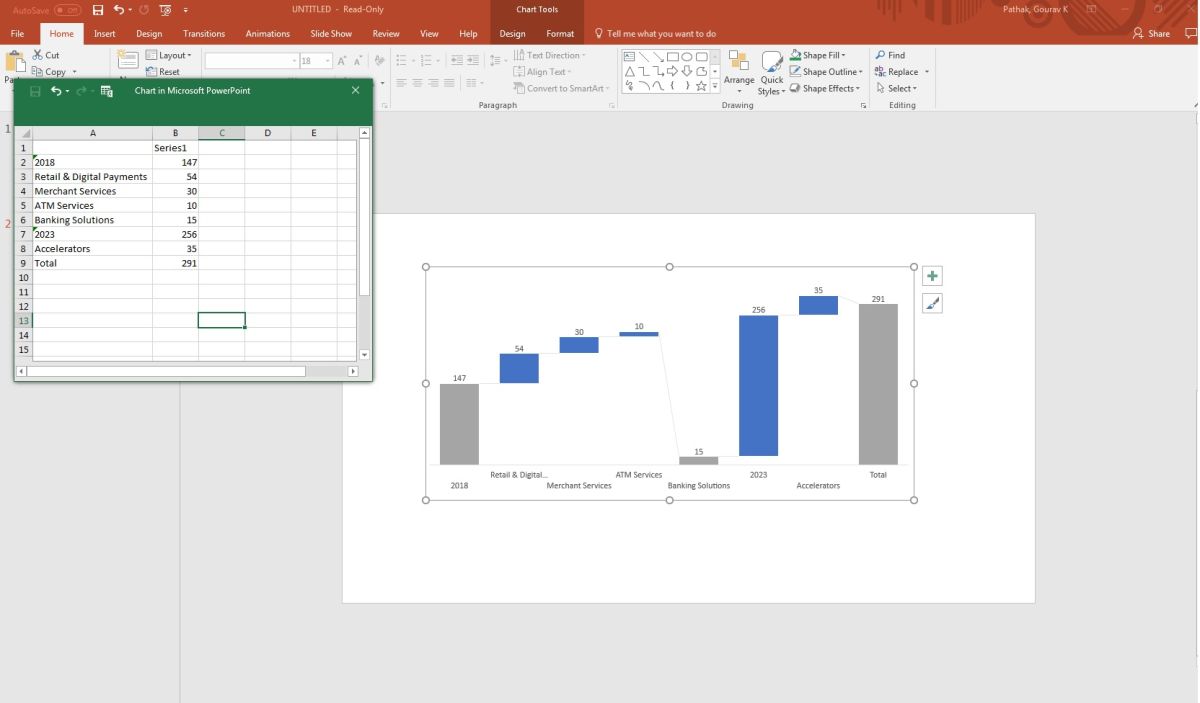Click the Series1 header cell
This screenshot has width=1200, height=703.
pyautogui.click(x=175, y=147)
